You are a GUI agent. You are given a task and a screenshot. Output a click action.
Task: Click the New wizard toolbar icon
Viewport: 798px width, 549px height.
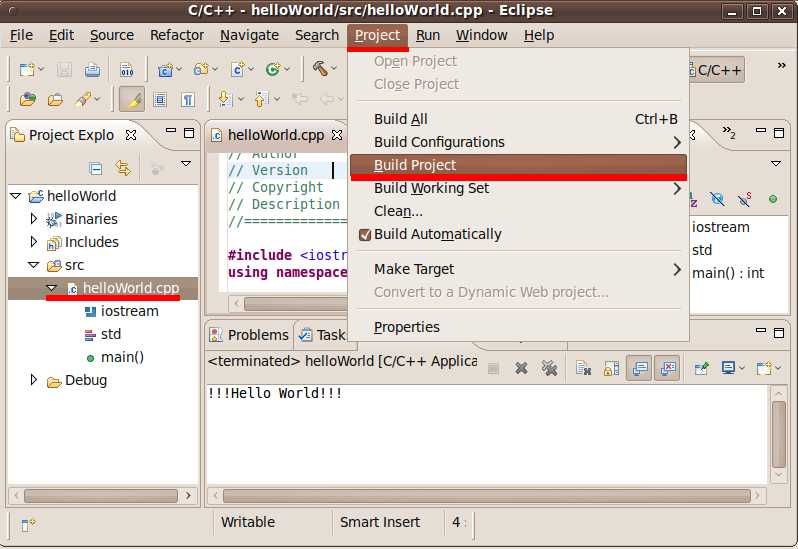tap(26, 69)
